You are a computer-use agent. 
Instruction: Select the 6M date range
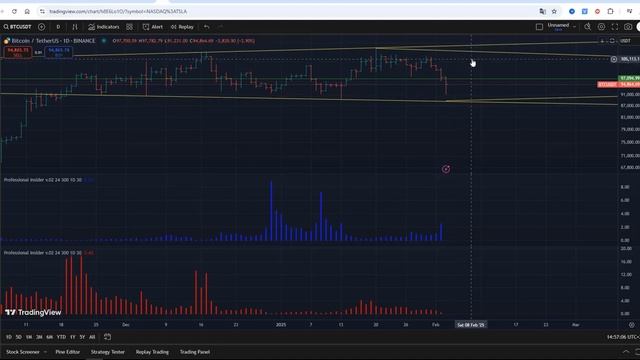tap(49, 337)
